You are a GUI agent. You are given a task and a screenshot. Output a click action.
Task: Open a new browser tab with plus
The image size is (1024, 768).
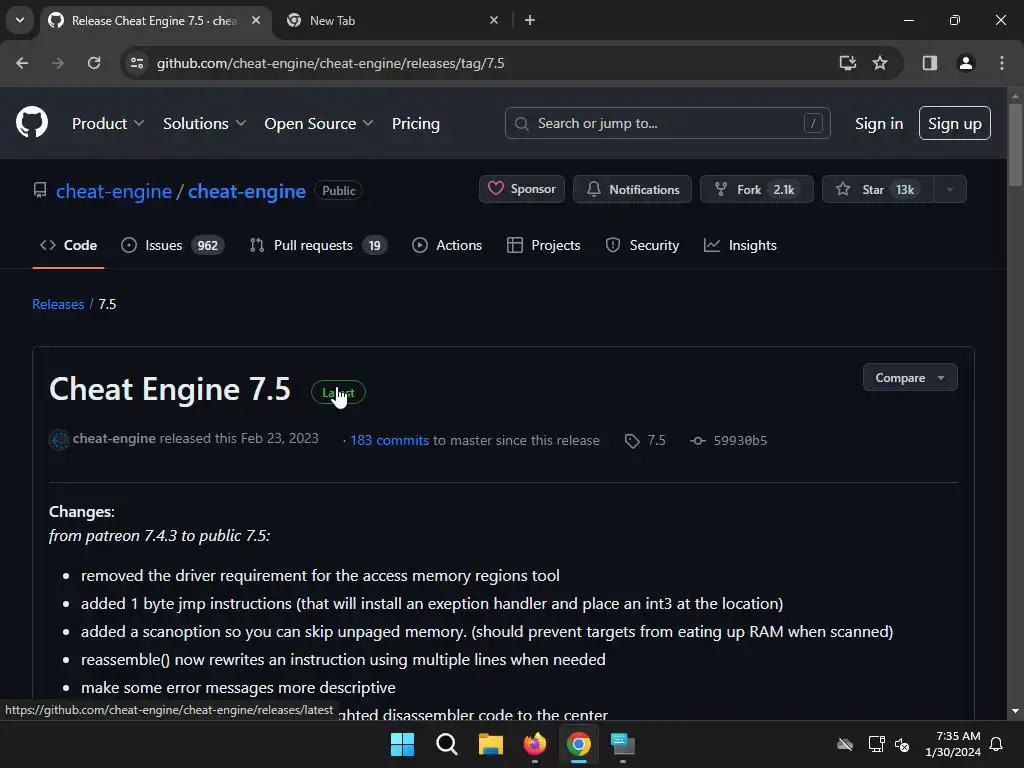(x=530, y=20)
